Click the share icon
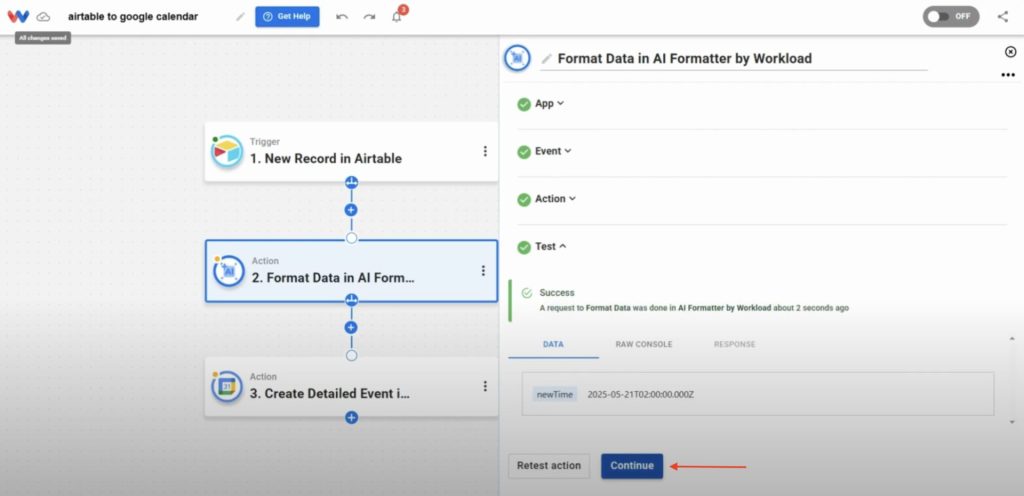The width and height of the screenshot is (1024, 496). [1002, 17]
